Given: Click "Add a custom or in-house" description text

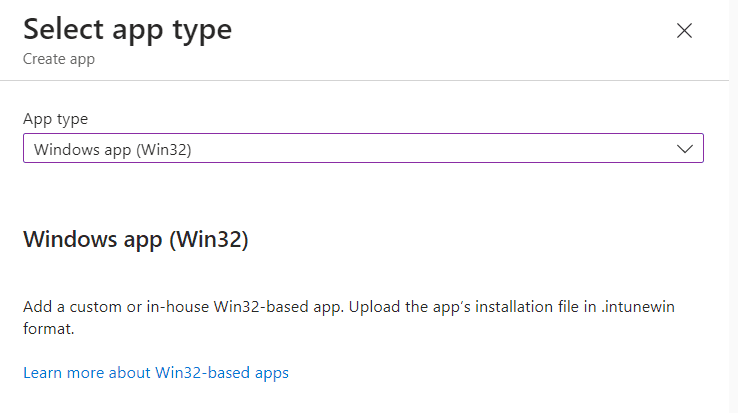Looking at the screenshot, I should [x=110, y=306].
